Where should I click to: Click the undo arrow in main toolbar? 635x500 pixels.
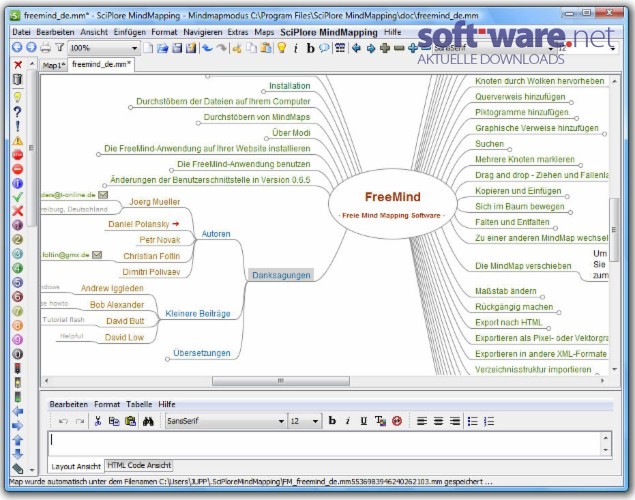click(x=207, y=48)
